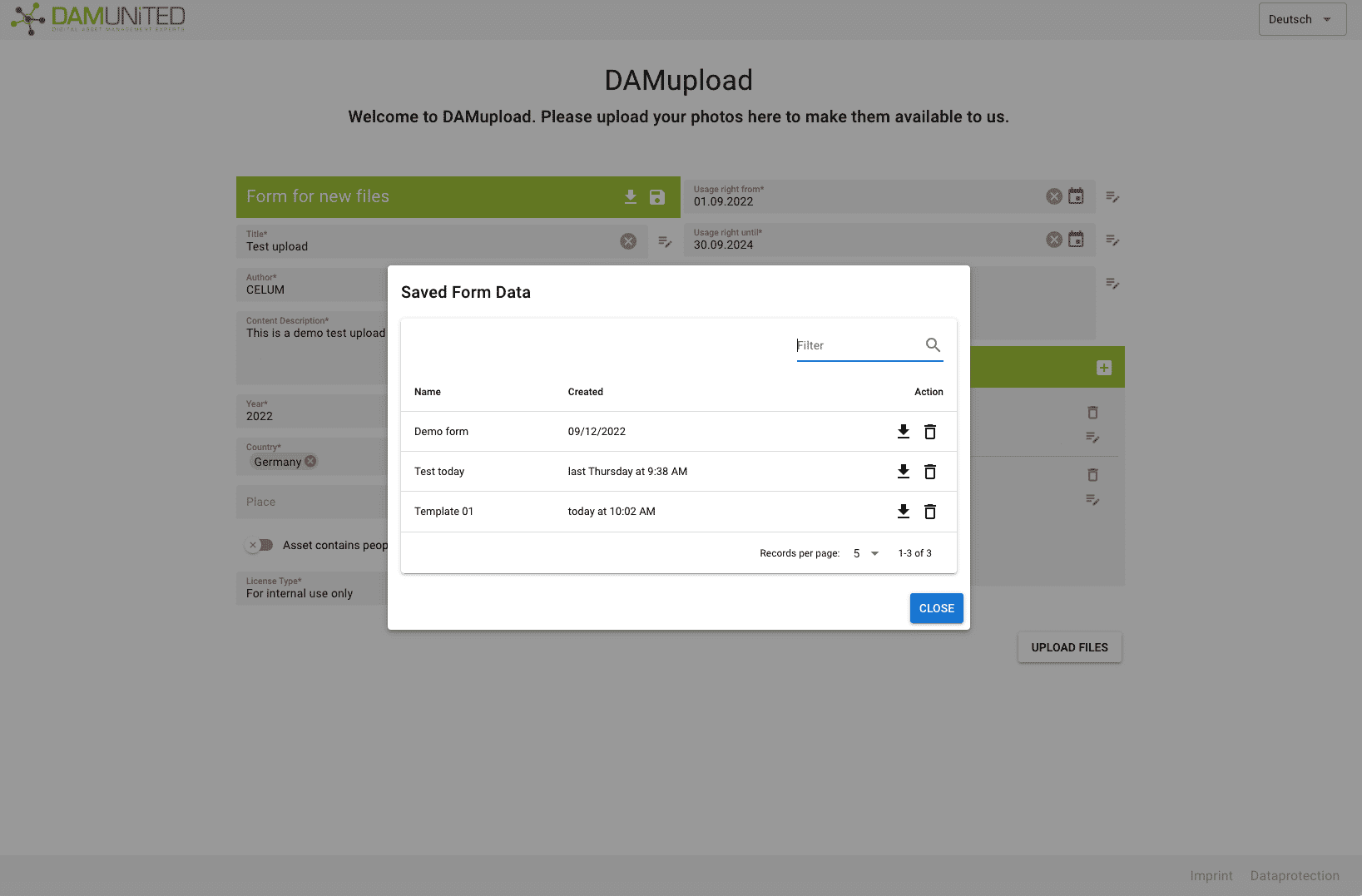The width and height of the screenshot is (1362, 896).
Task: Click the Created column header
Action: [x=586, y=392]
